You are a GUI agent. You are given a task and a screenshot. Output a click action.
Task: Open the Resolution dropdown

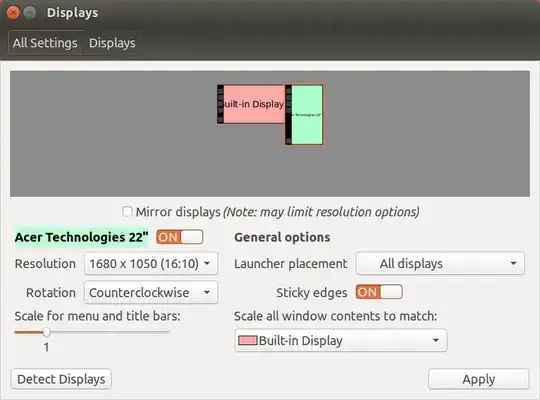[x=151, y=264]
